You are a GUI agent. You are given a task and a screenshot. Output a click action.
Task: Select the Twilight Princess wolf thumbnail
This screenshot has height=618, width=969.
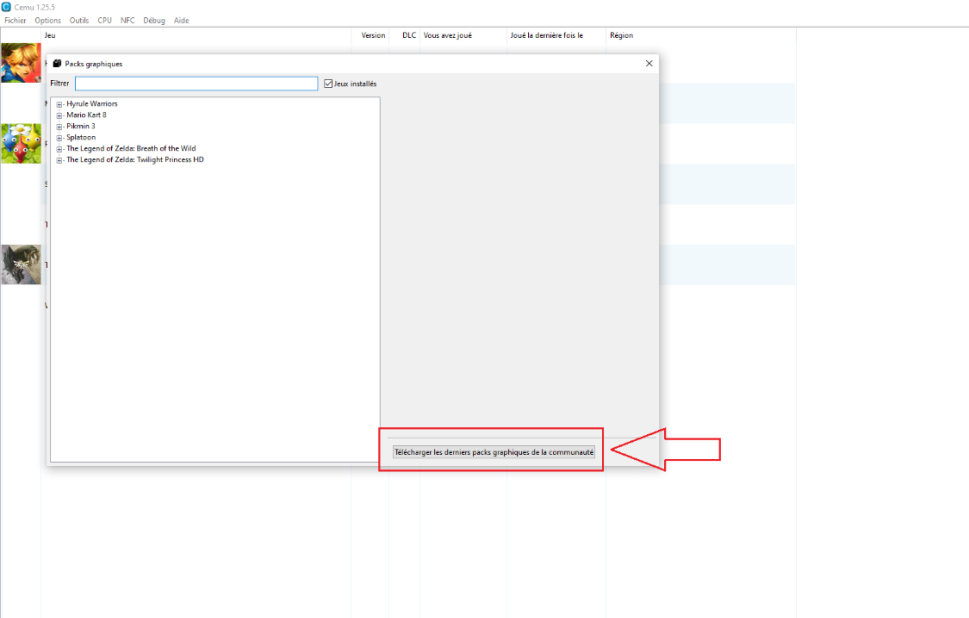coord(20,264)
